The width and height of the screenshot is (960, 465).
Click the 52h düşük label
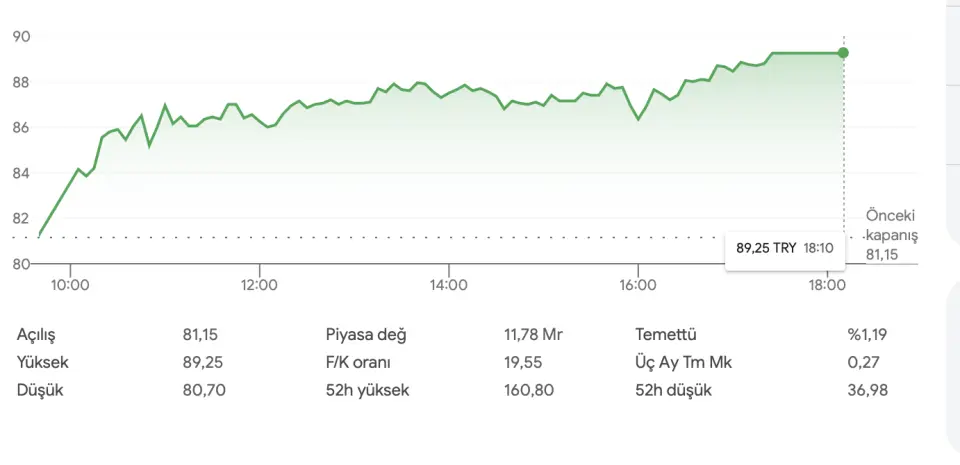(673, 390)
